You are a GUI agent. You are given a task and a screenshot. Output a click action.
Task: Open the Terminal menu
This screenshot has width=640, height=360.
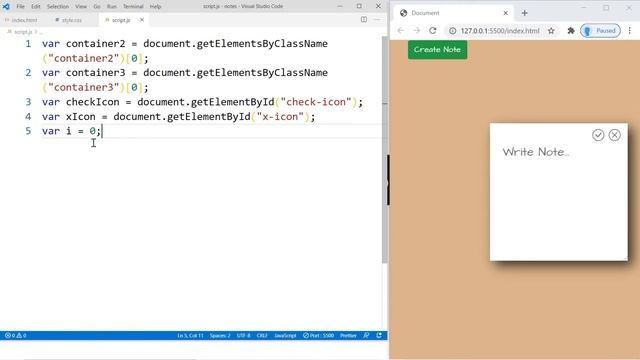[133, 7]
